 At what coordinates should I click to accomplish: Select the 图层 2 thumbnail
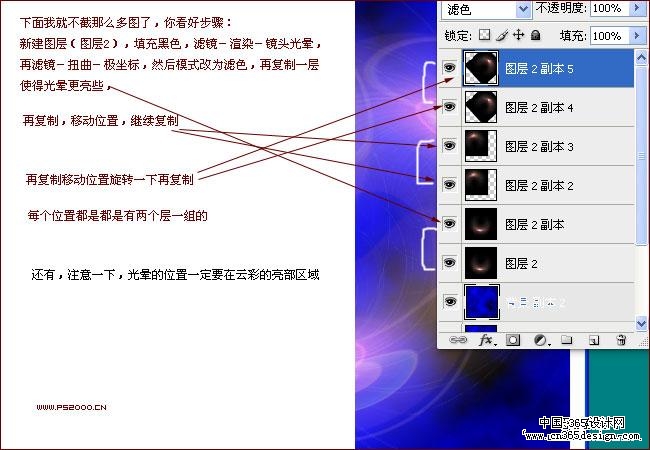coord(481,263)
